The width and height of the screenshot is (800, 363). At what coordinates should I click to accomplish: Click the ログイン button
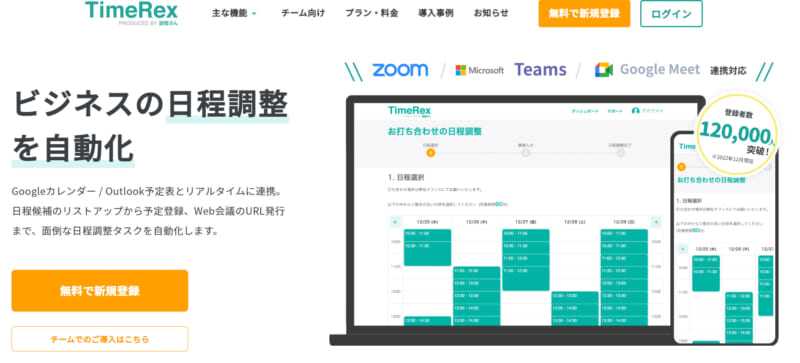[x=671, y=14]
